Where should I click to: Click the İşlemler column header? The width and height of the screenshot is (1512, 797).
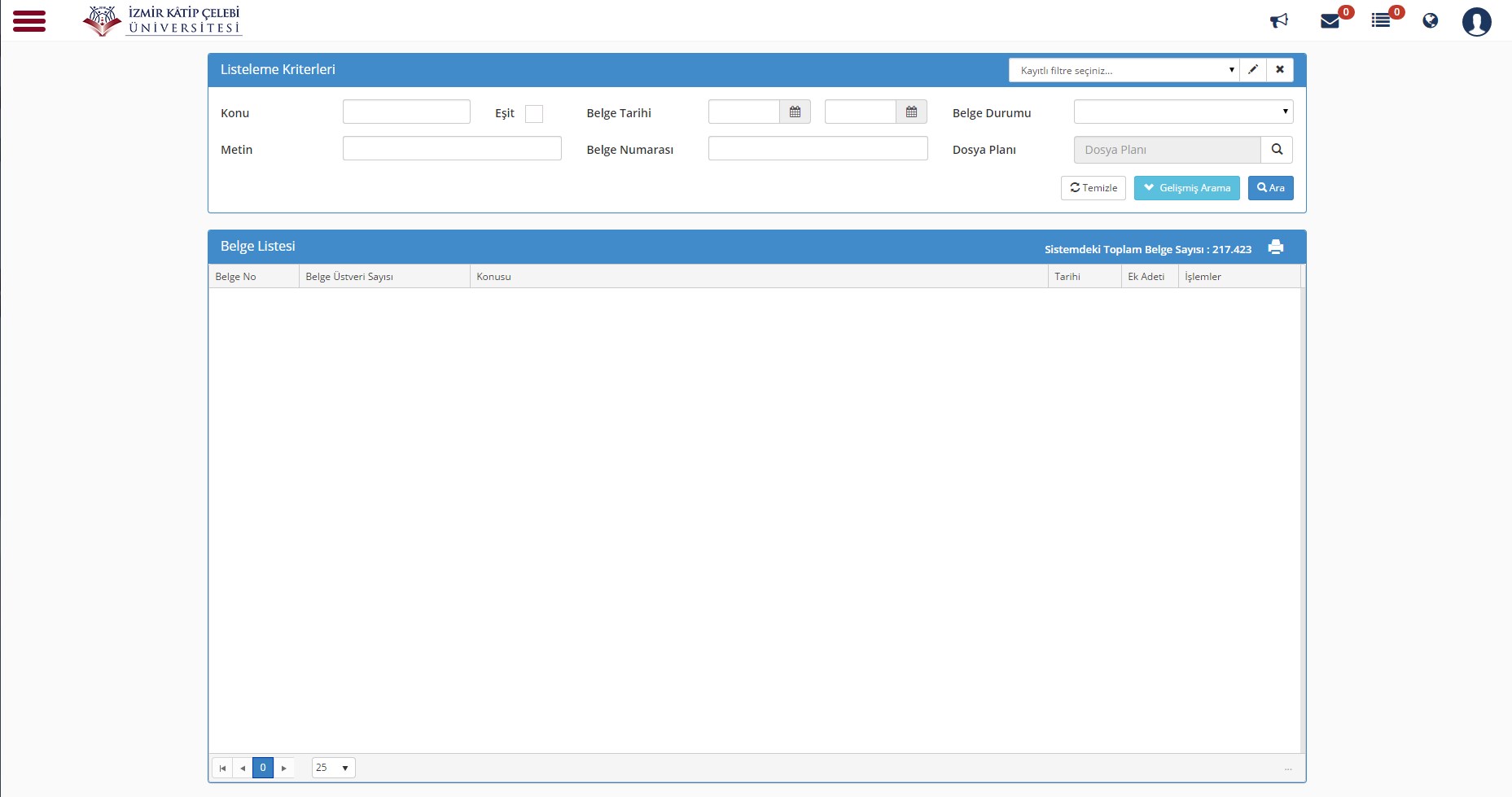pyautogui.click(x=1239, y=276)
